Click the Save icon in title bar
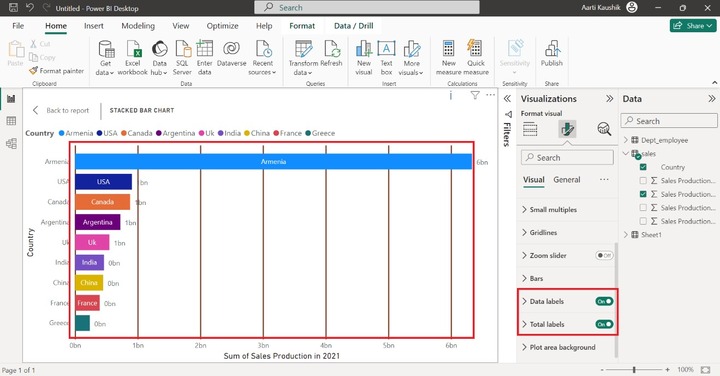This screenshot has width=720, height=376. pos(13,7)
